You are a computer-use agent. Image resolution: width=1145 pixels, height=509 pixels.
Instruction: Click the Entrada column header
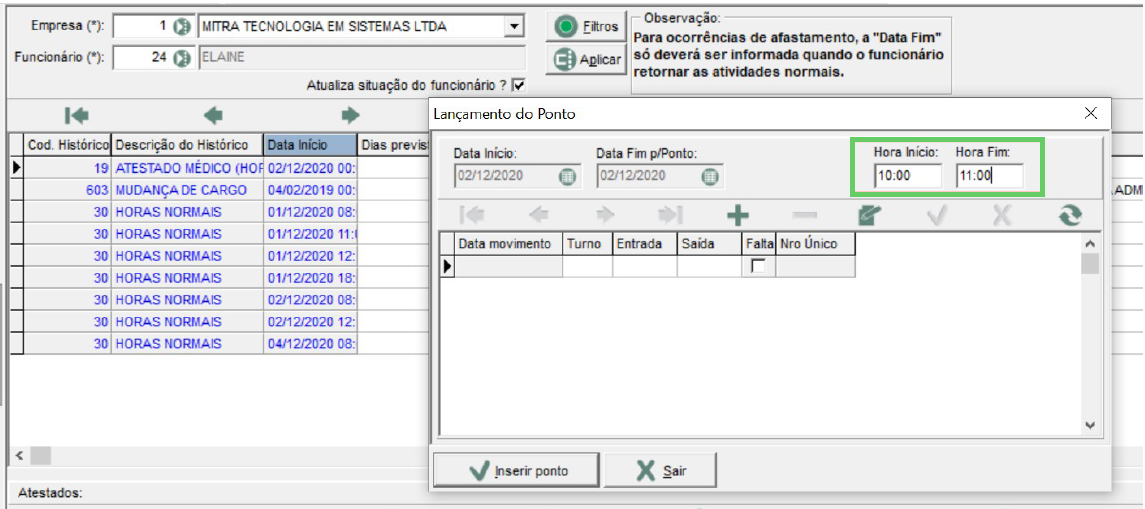(645, 244)
